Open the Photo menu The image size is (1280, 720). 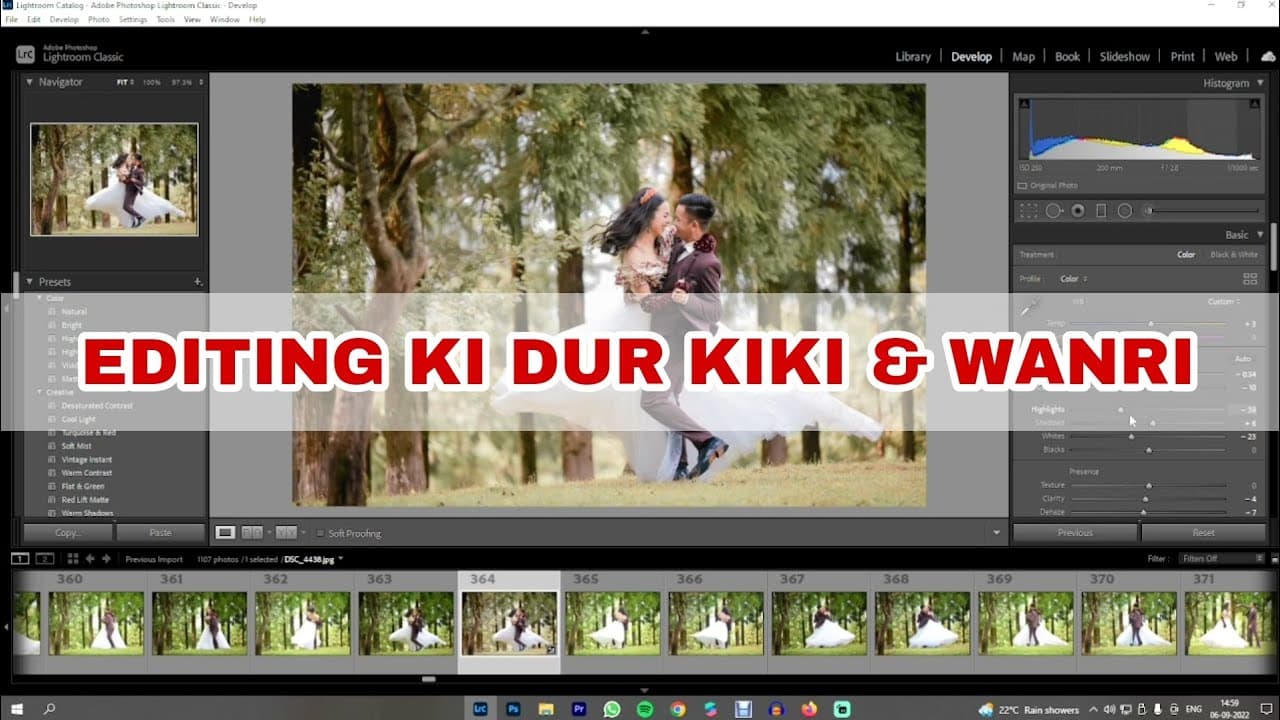99,19
